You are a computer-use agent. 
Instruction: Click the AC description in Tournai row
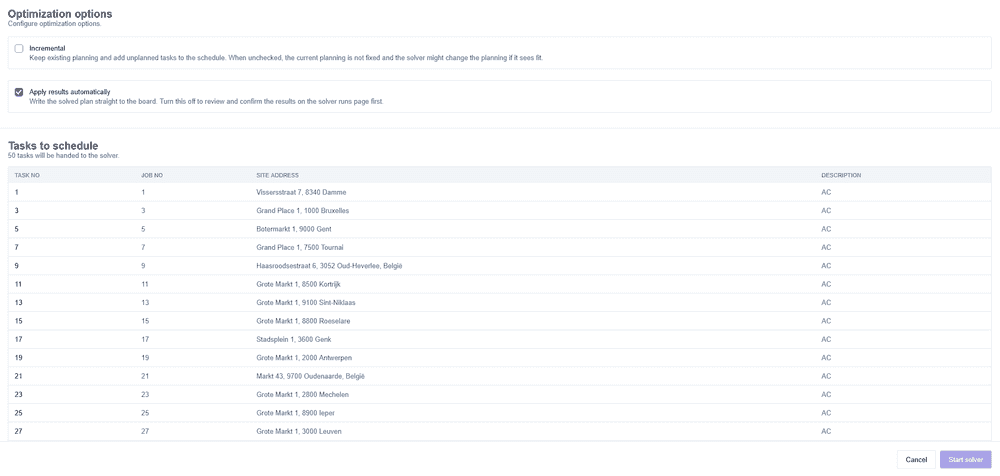coord(826,248)
